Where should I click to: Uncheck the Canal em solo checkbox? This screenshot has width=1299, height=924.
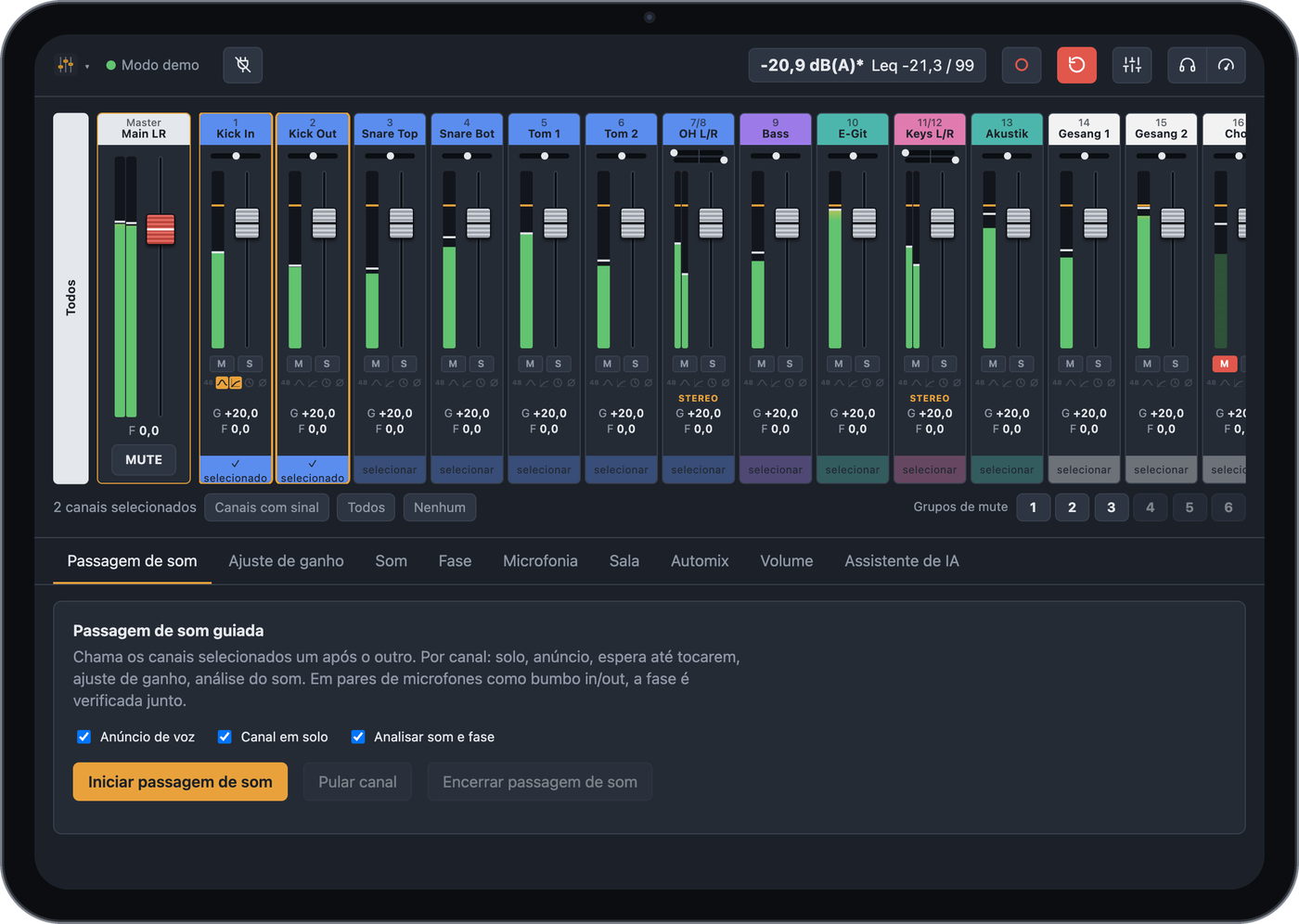(x=225, y=737)
